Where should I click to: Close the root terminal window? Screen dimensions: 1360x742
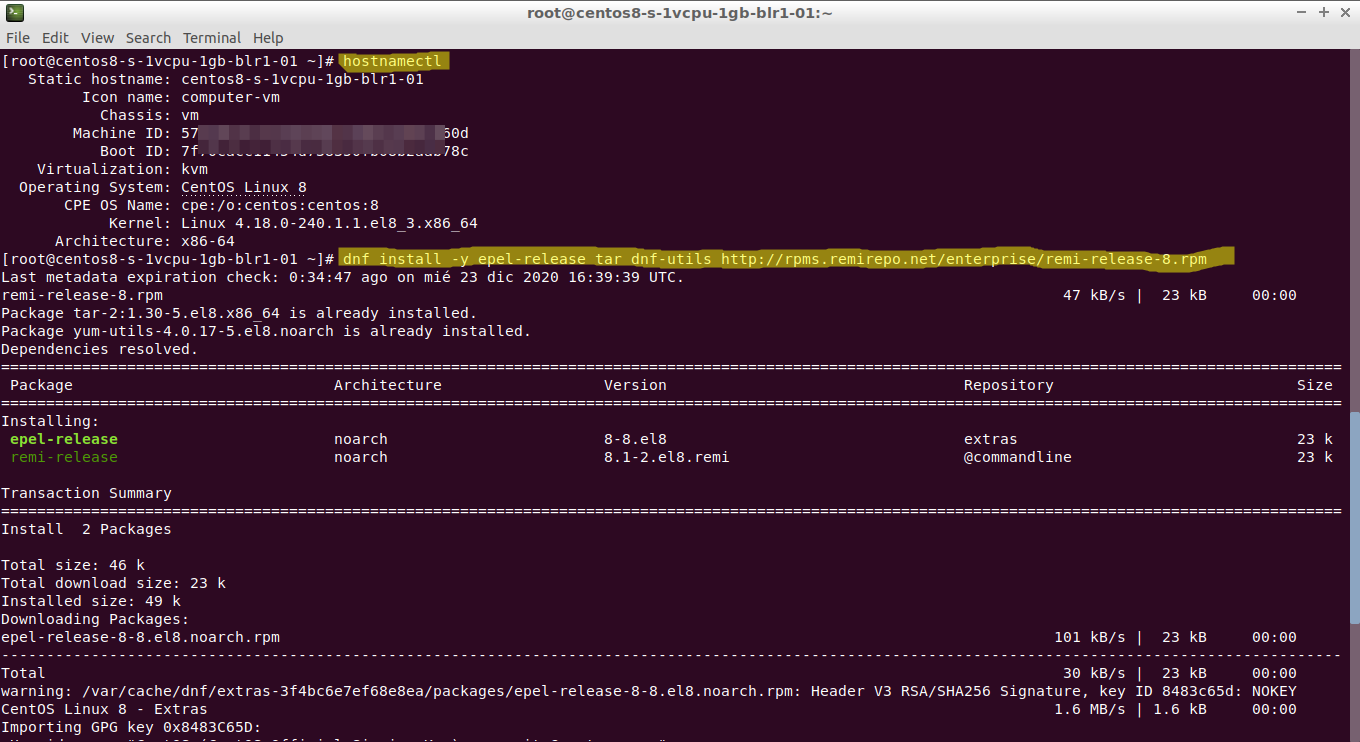(1345, 13)
